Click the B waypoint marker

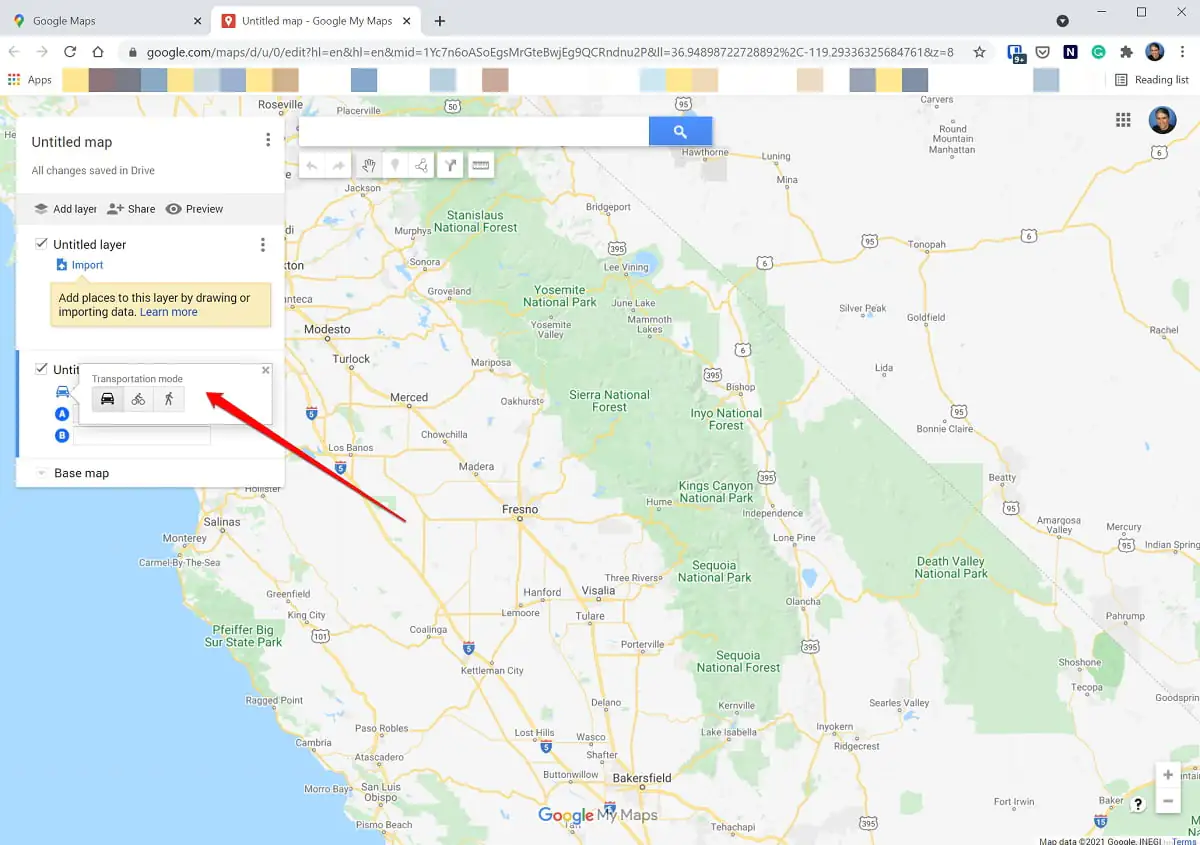tap(62, 436)
